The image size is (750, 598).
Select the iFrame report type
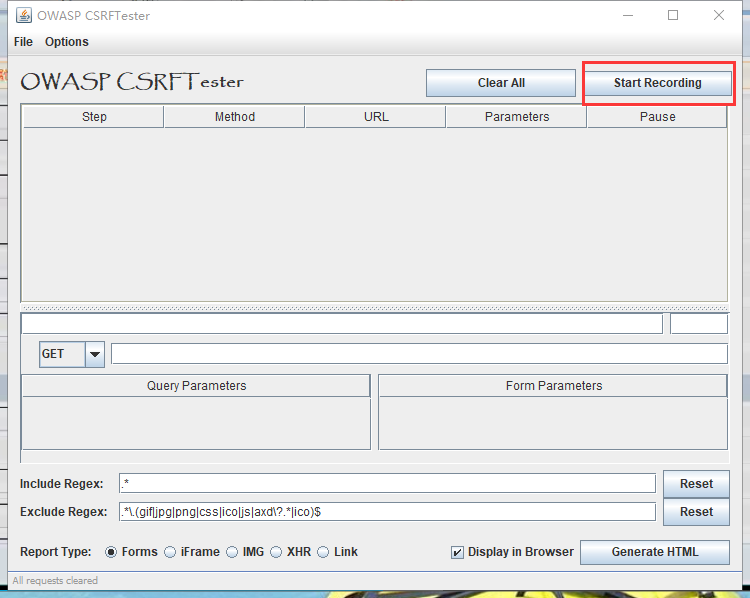tap(170, 552)
